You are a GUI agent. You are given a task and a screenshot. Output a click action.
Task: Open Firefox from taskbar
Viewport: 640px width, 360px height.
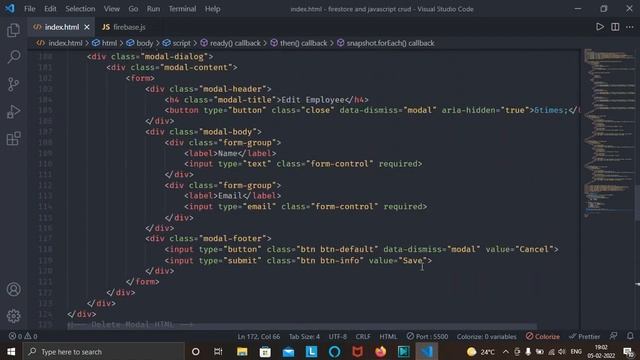pos(380,351)
